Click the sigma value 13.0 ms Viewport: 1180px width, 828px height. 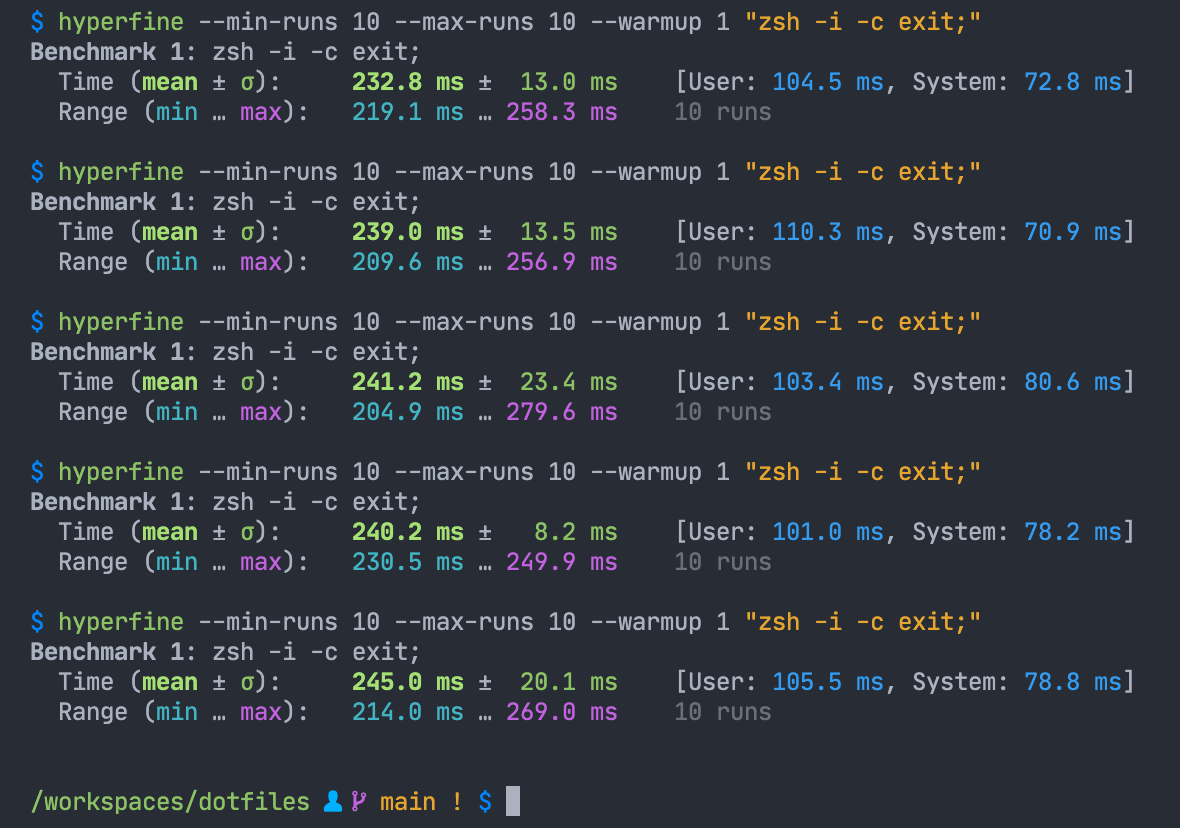569,81
